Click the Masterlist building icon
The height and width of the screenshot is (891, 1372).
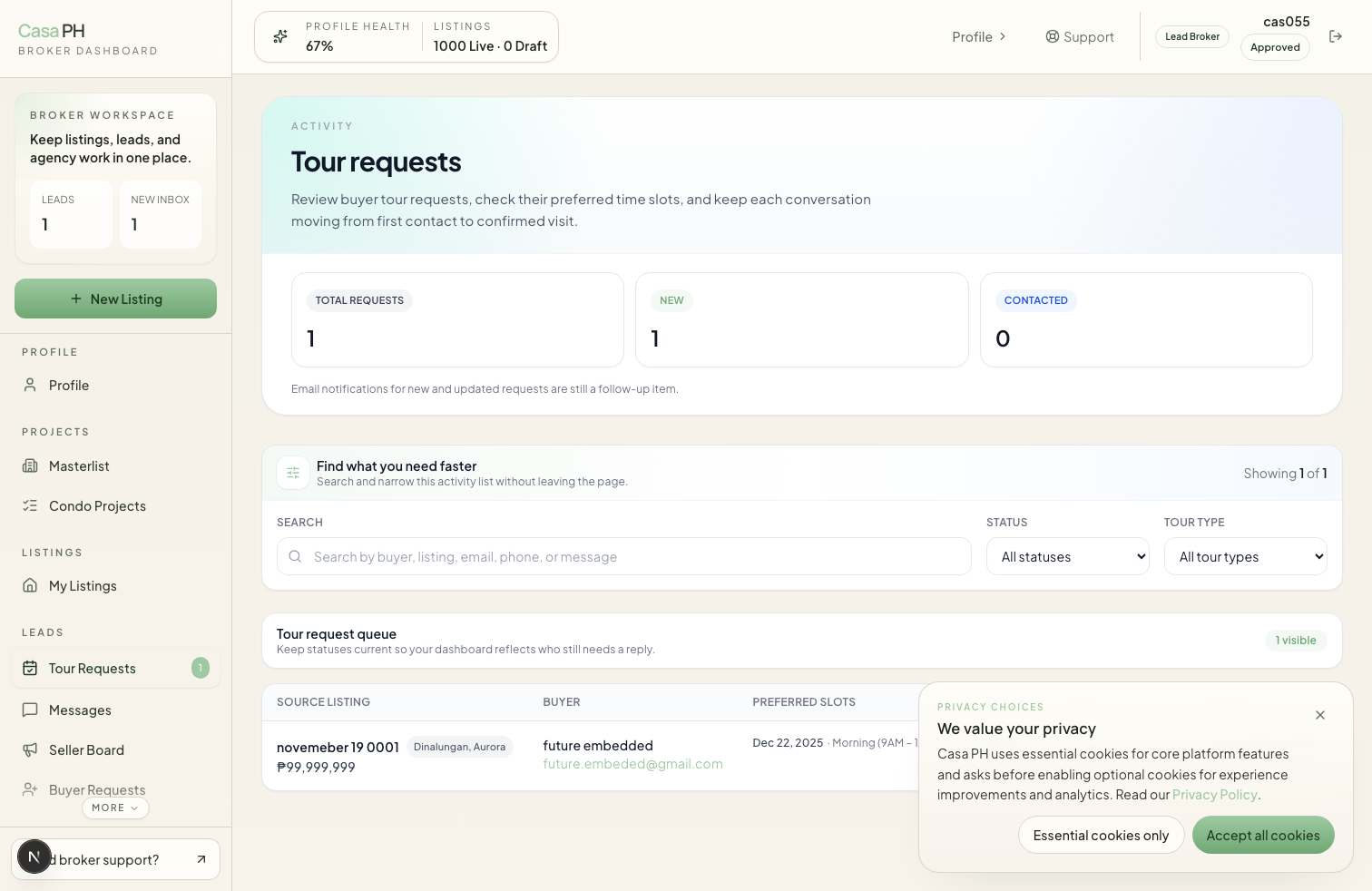(31, 465)
